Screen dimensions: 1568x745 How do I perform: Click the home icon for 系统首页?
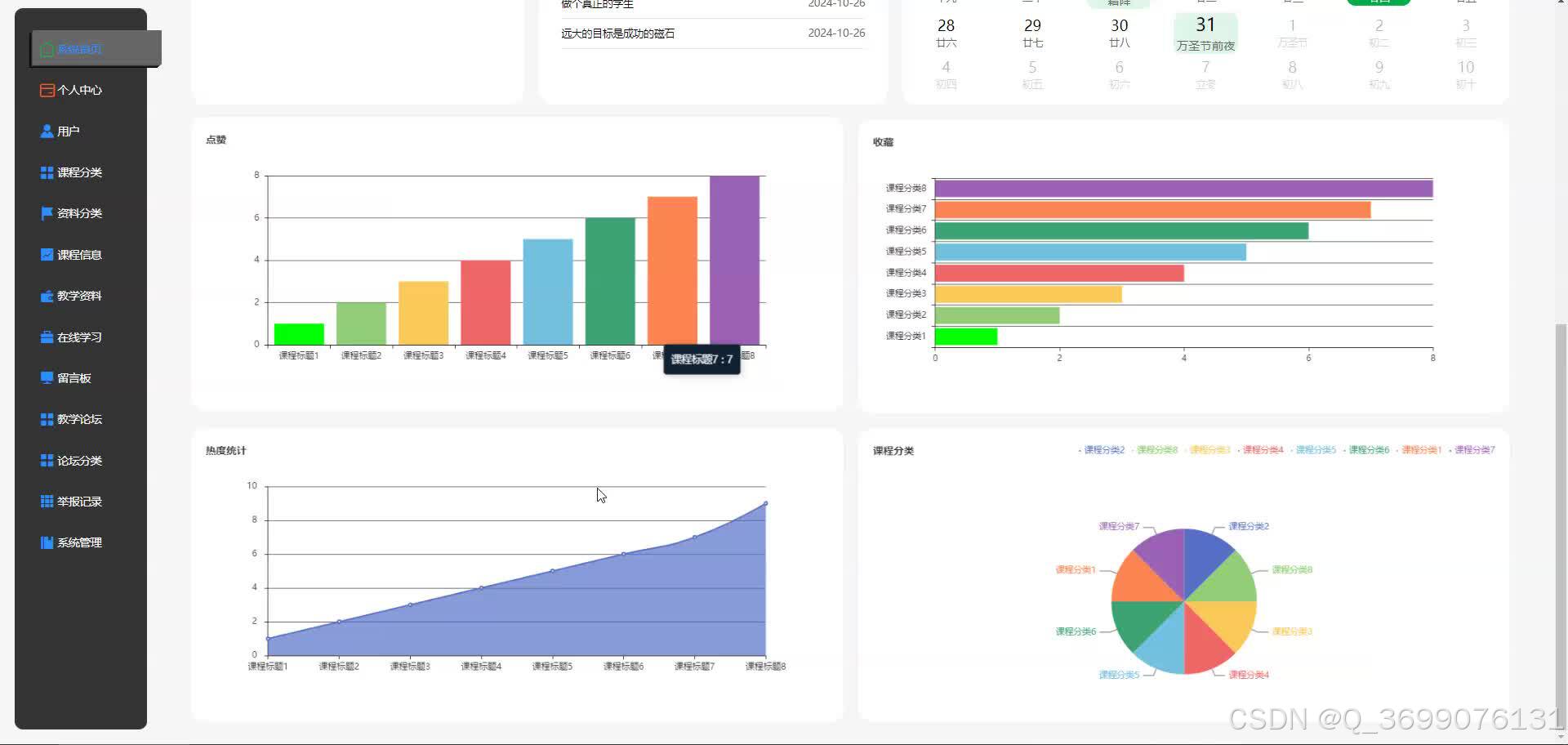47,49
